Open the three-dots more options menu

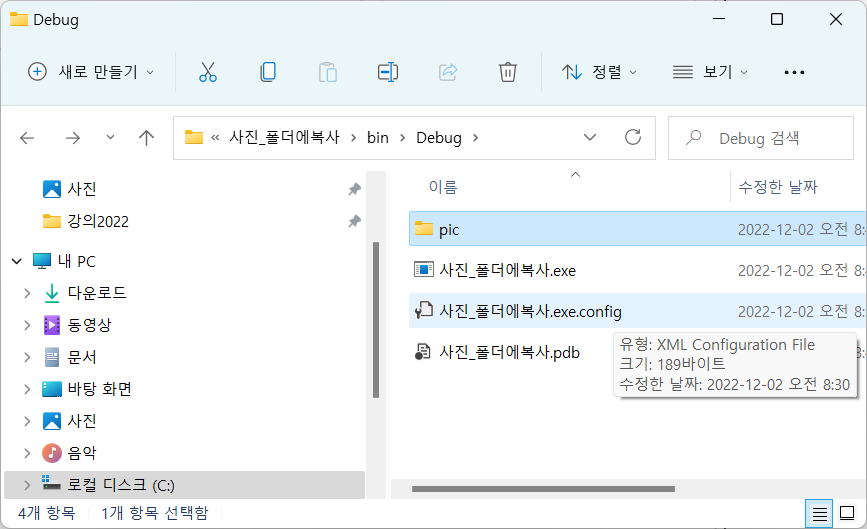pos(794,72)
